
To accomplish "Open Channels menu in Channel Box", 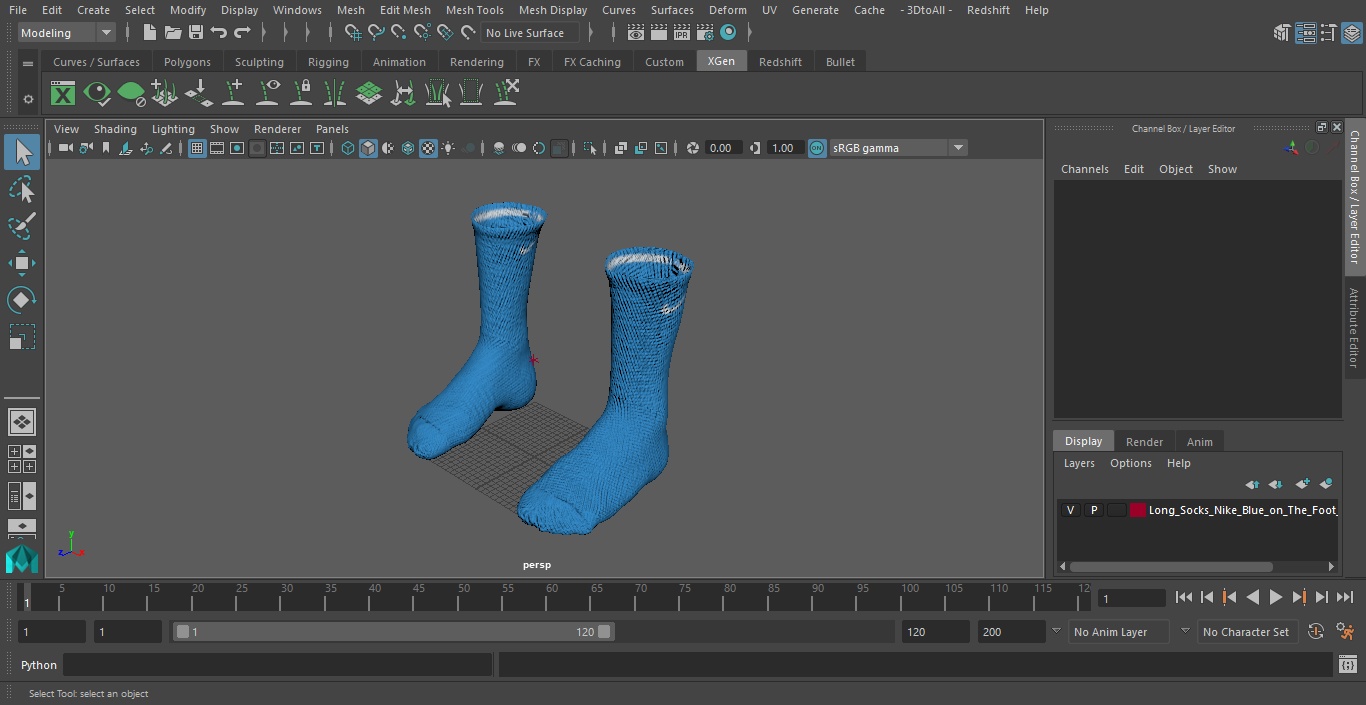I will click(x=1084, y=169).
